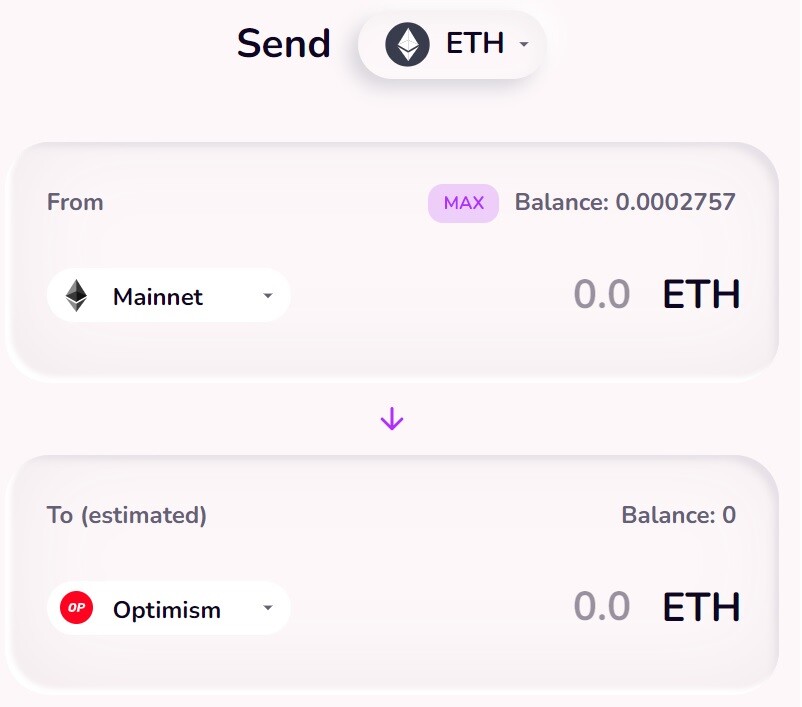Open the ETH token dropdown caret
The width and height of the screenshot is (802, 707).
click(523, 45)
